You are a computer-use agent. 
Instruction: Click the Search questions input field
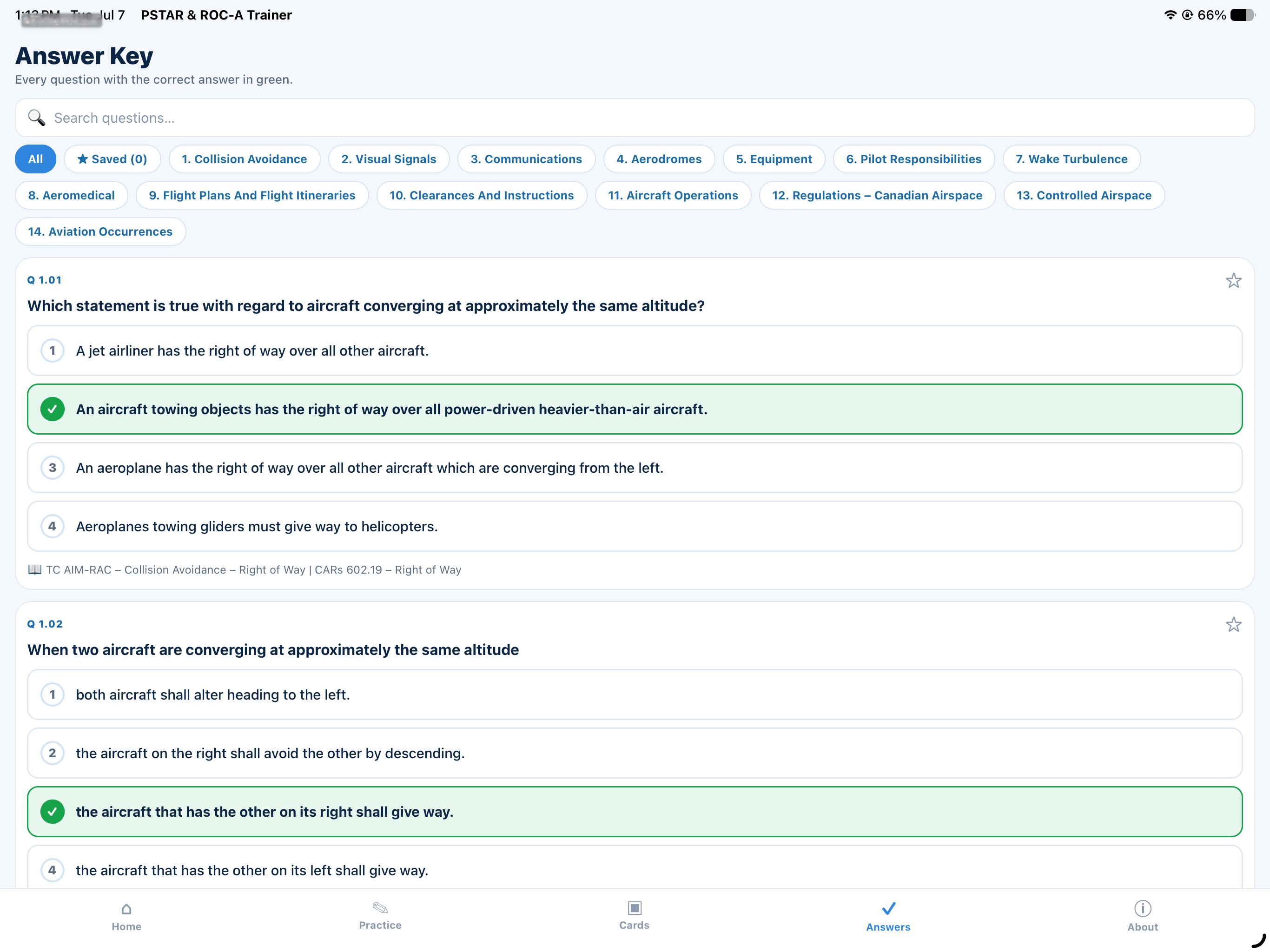click(x=635, y=118)
